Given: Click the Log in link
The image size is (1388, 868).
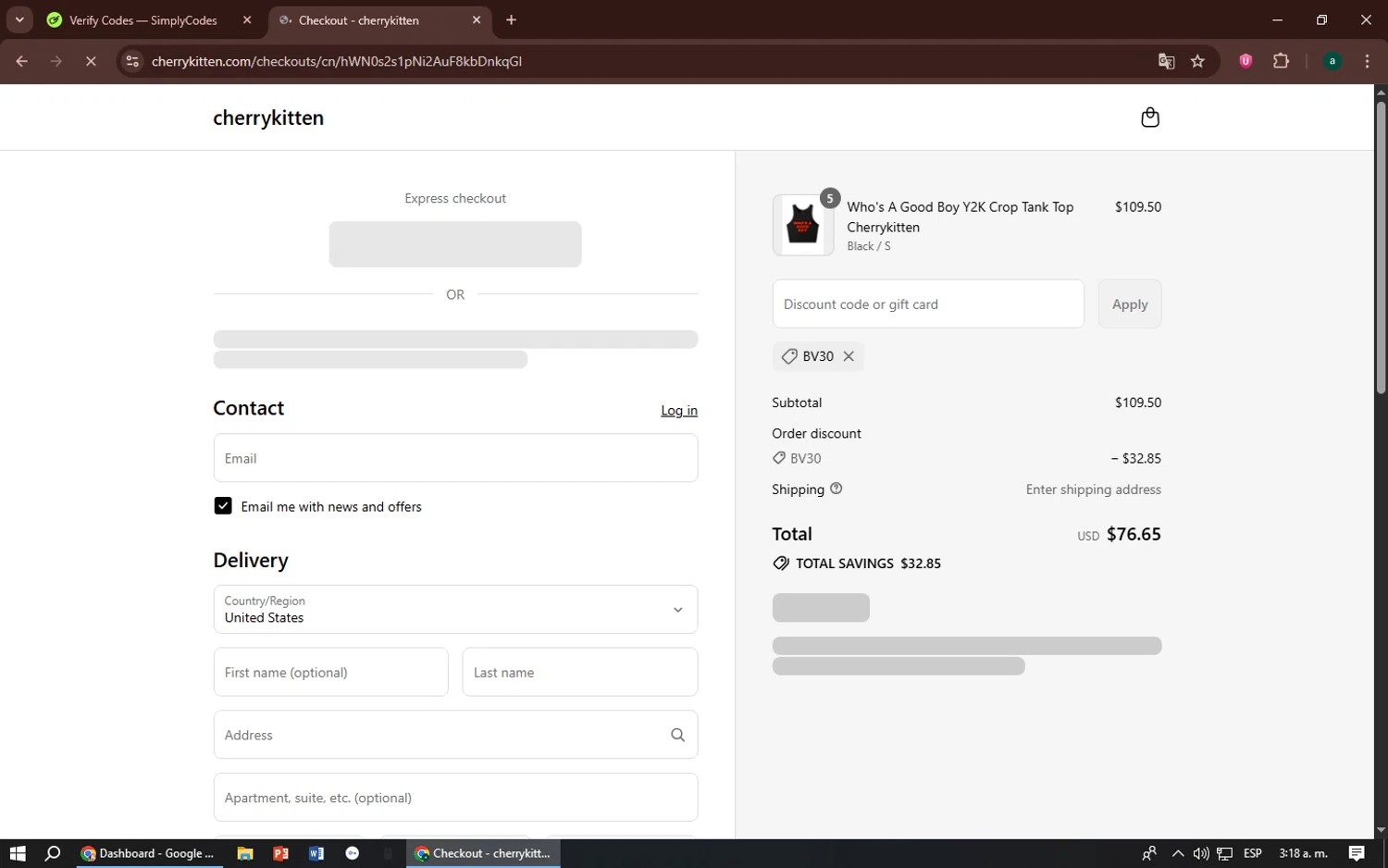Looking at the screenshot, I should click(x=679, y=411).
